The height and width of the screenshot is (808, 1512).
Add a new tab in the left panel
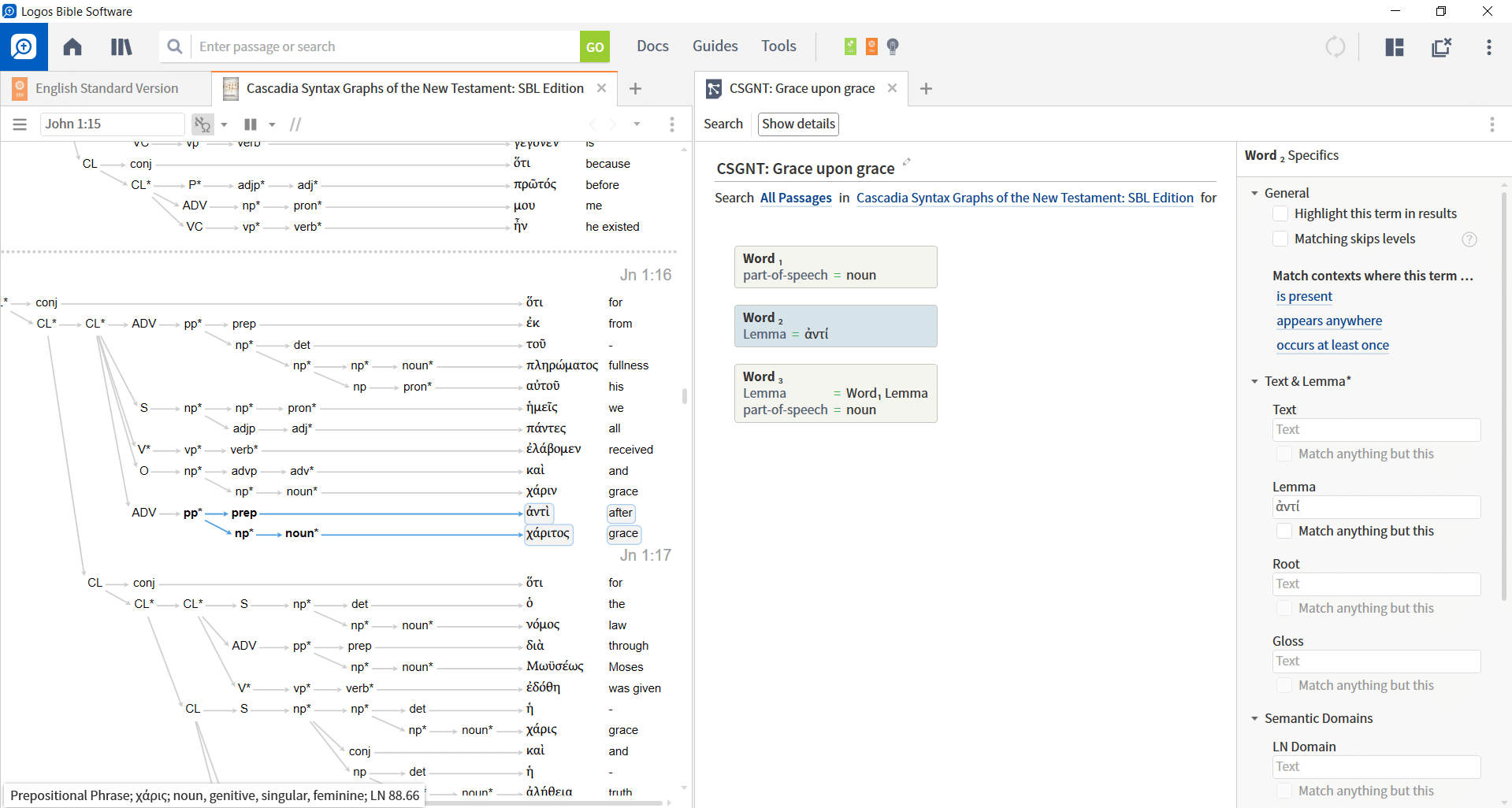point(635,89)
